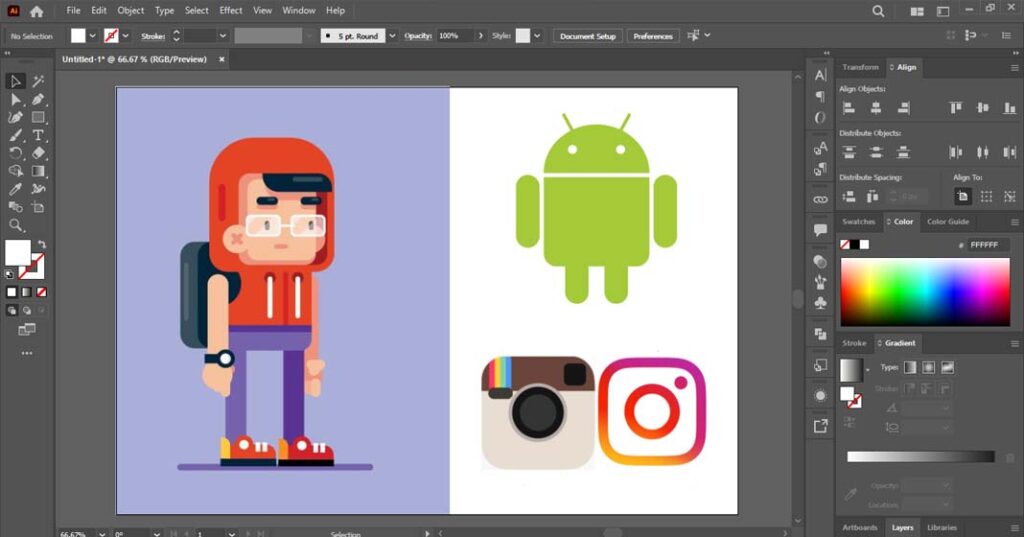Set fill to None mode button
This screenshot has height=537, width=1024.
coord(42,292)
